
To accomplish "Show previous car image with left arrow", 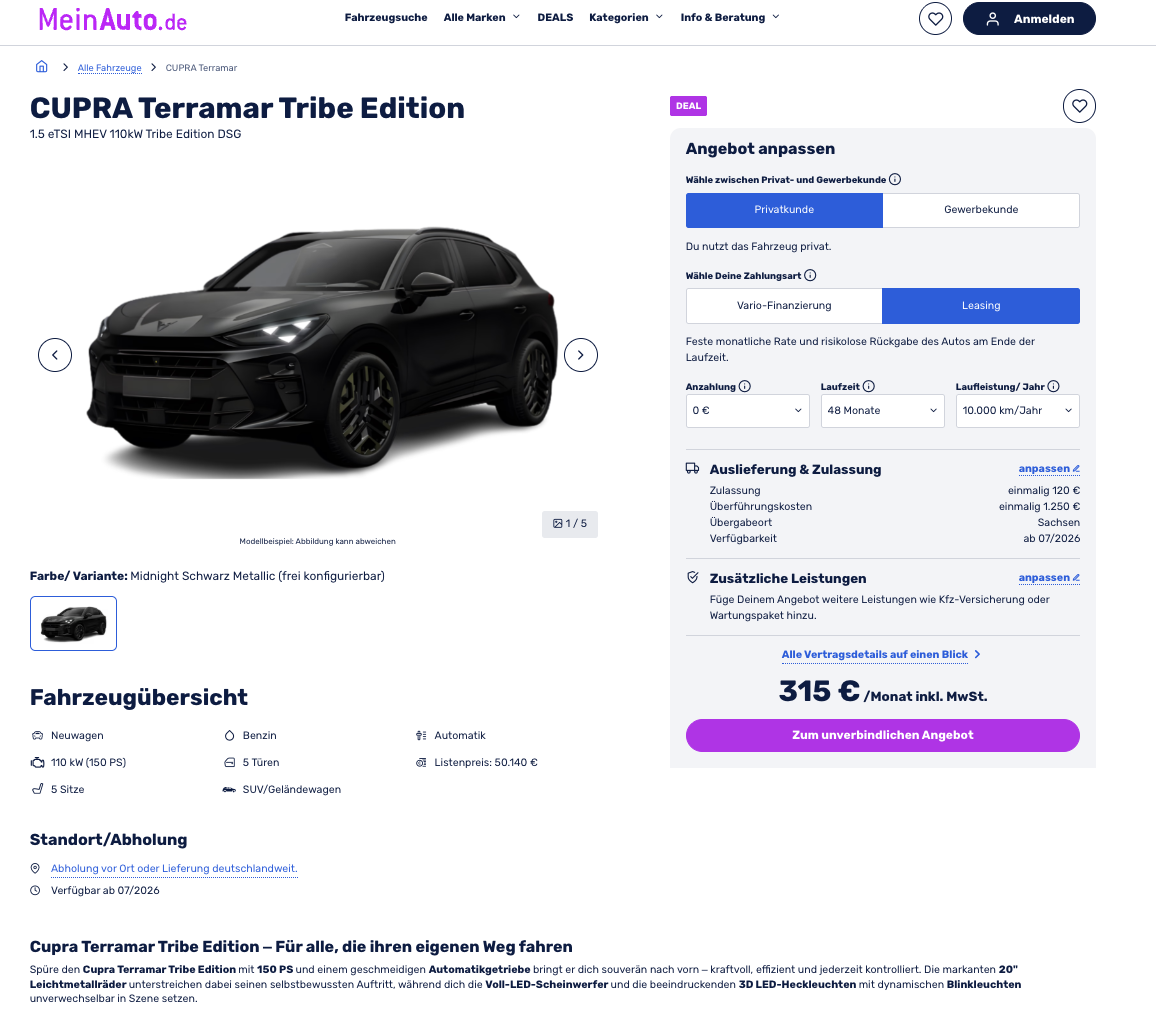I will [55, 355].
